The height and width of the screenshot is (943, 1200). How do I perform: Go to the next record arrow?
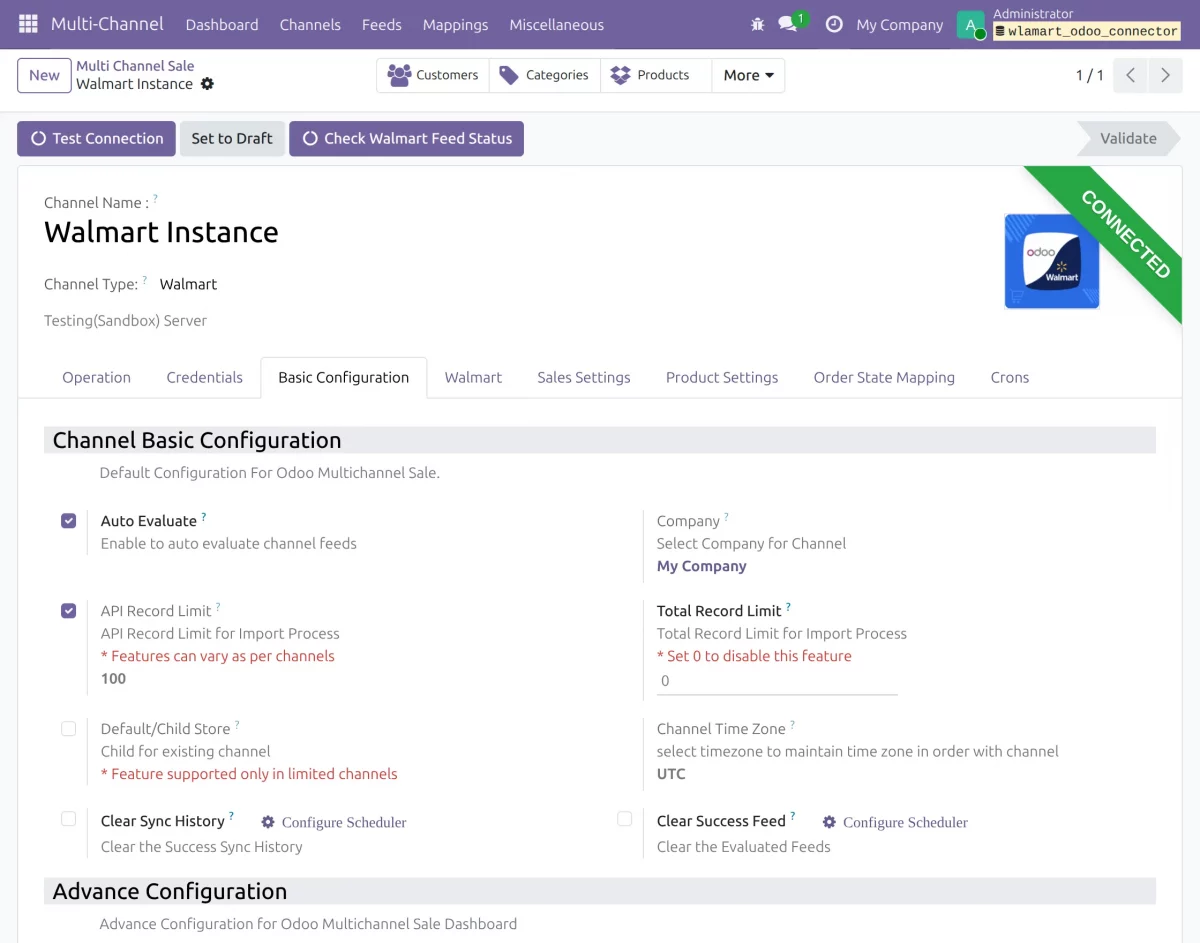(1165, 75)
